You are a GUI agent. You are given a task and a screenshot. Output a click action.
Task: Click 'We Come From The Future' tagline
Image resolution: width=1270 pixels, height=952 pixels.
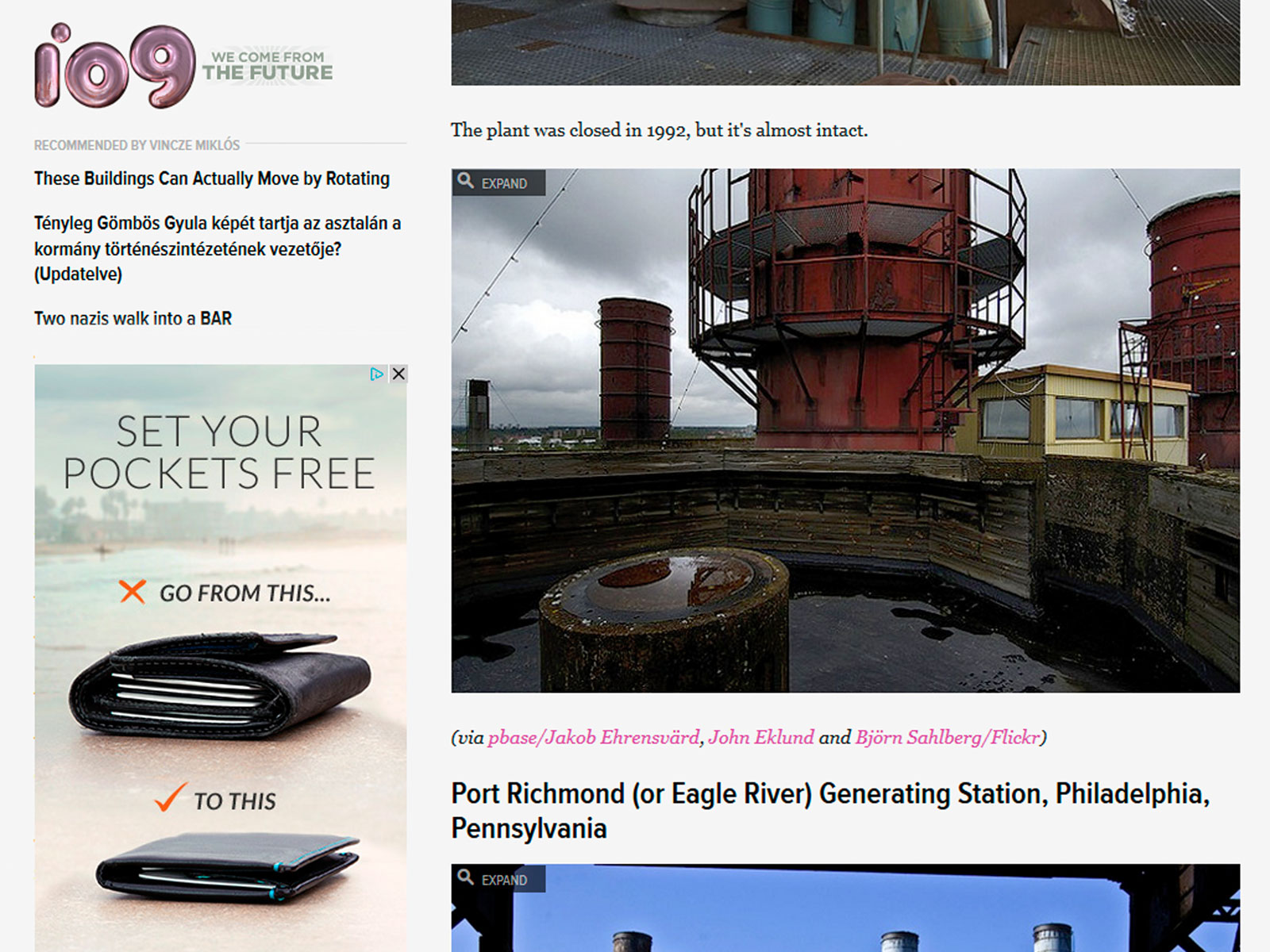coord(267,67)
